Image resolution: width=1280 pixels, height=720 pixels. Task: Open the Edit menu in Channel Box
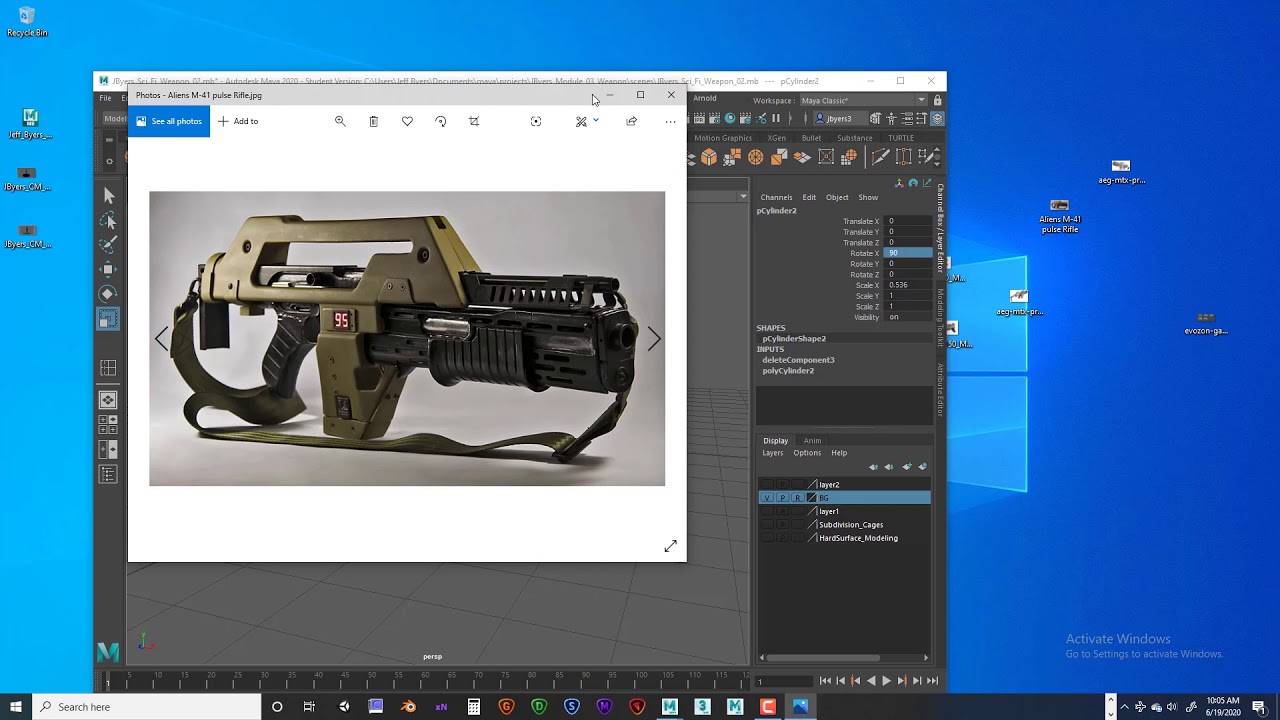click(x=809, y=197)
